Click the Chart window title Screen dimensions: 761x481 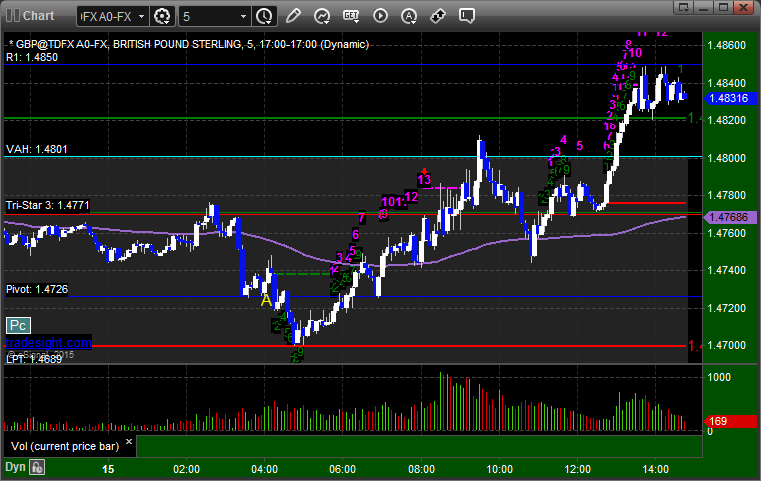39,16
